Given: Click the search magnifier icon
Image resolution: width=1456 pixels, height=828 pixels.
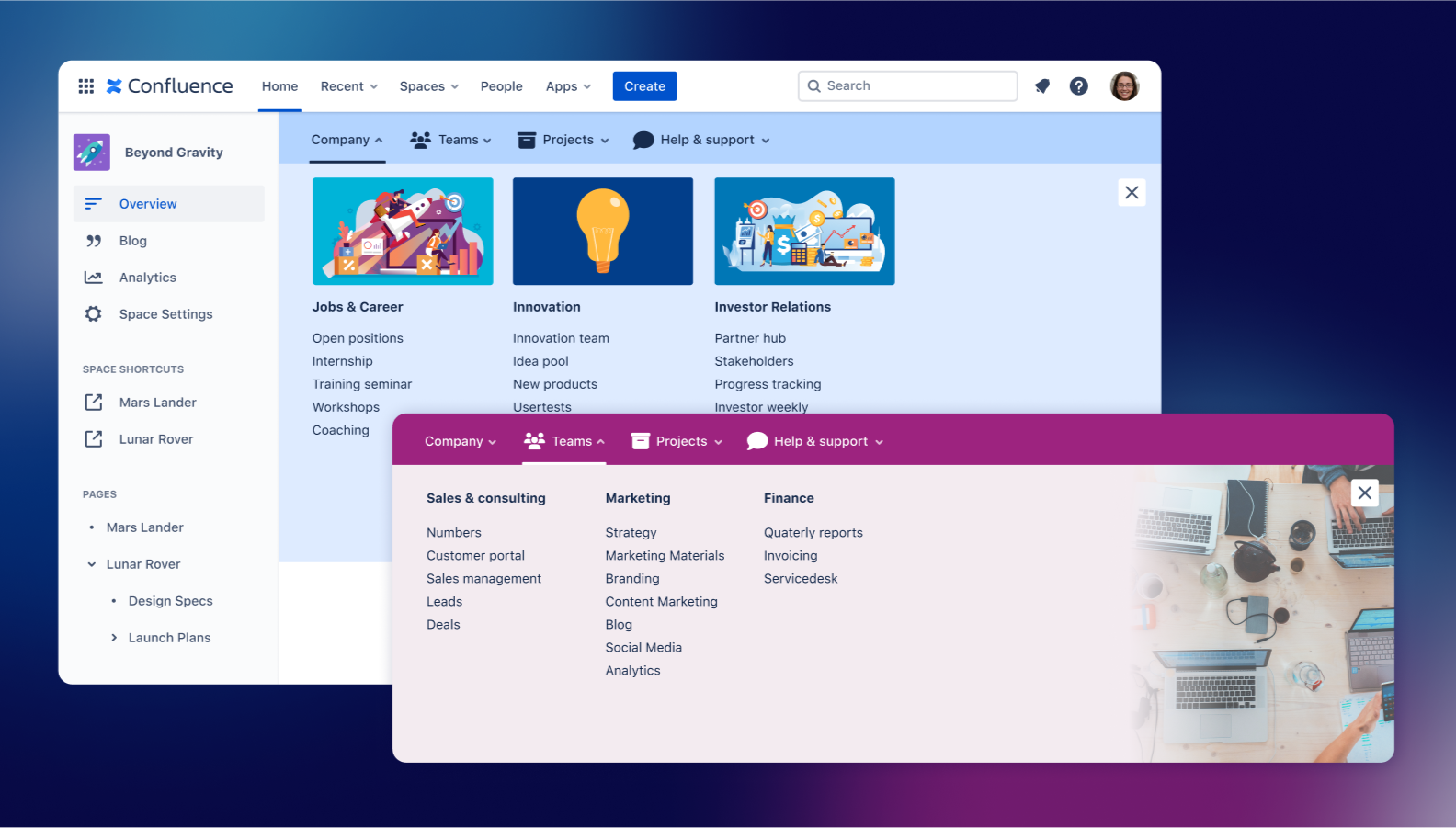Looking at the screenshot, I should tap(814, 86).
